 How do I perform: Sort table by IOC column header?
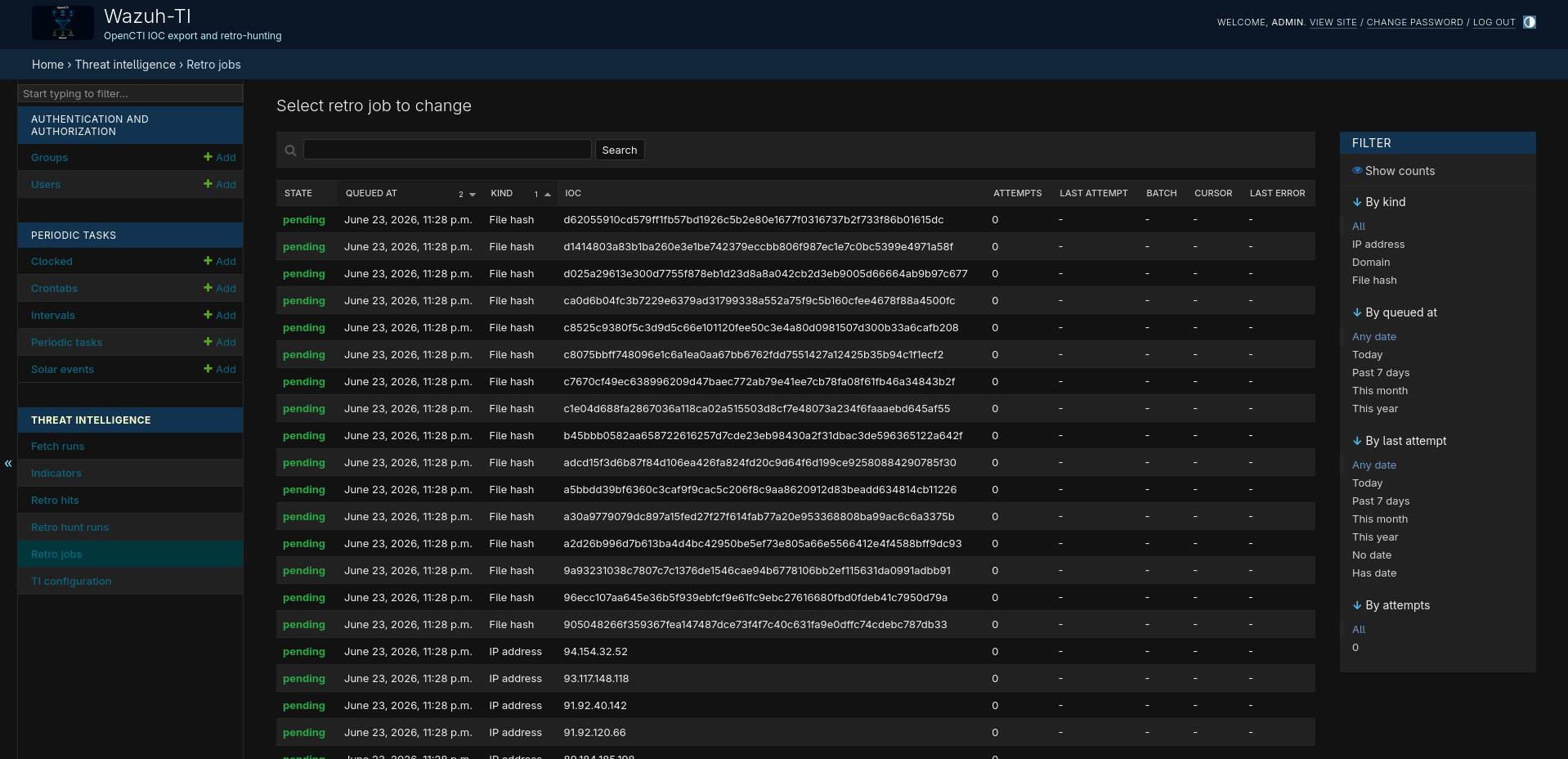573,193
